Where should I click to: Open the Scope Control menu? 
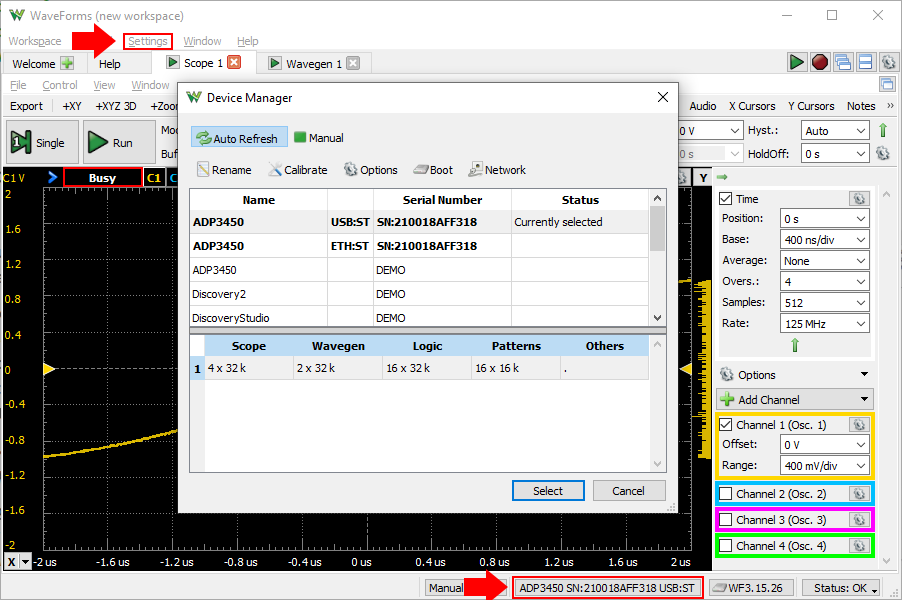coord(60,85)
